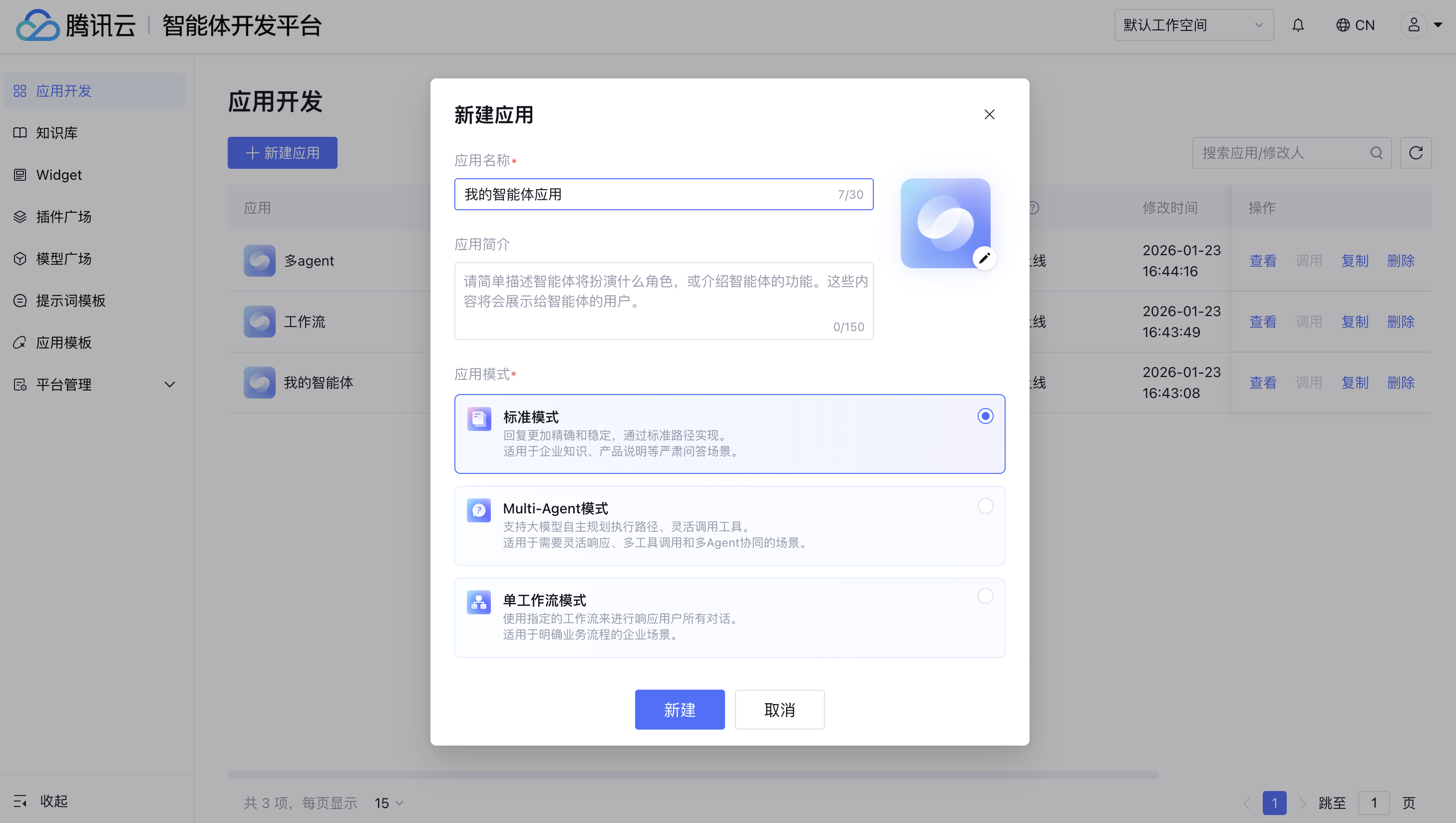Select the 标准模式 radio button
The image size is (1456, 823).
click(x=985, y=416)
